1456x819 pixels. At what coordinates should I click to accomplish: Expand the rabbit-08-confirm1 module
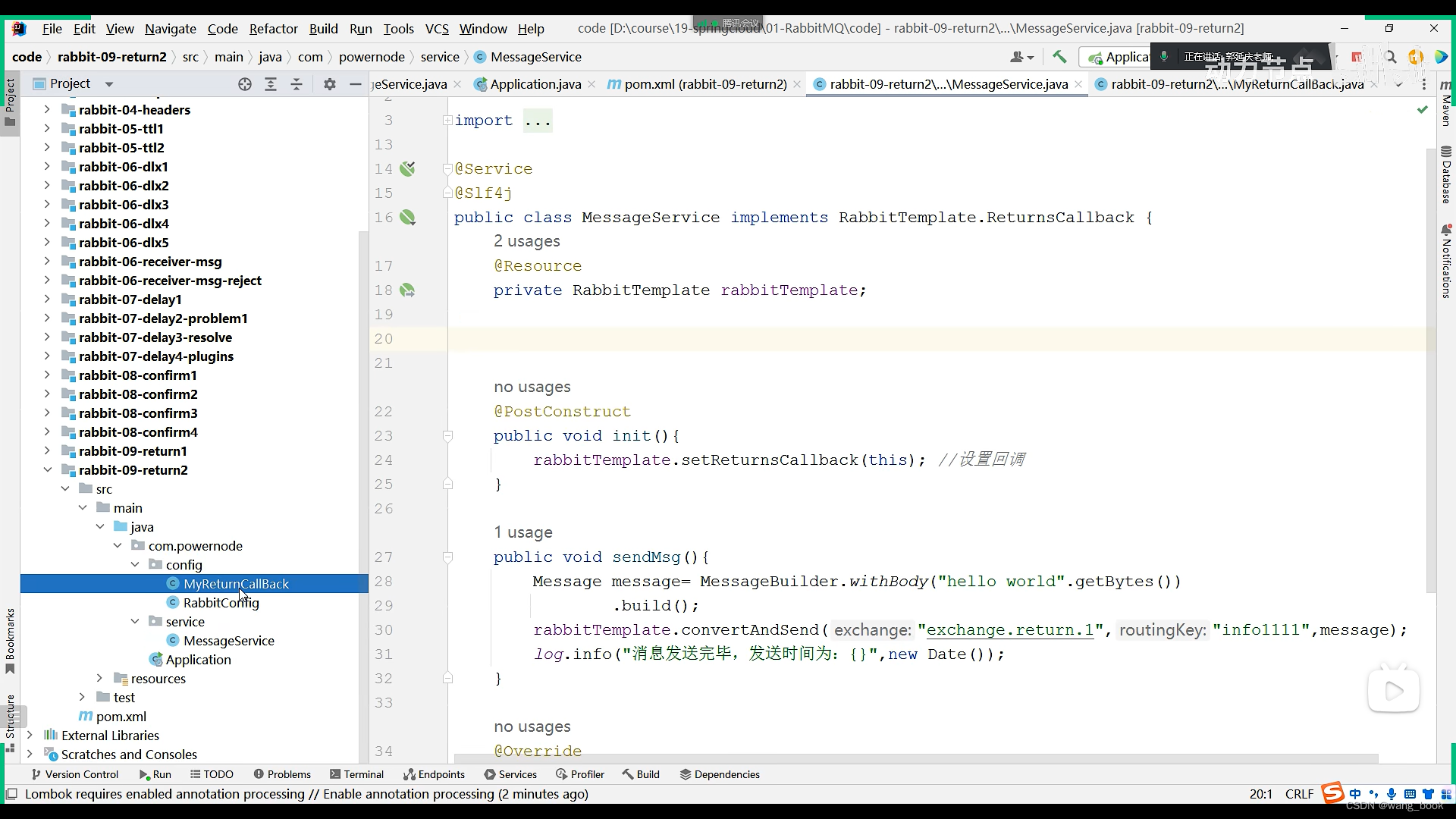pyautogui.click(x=47, y=375)
